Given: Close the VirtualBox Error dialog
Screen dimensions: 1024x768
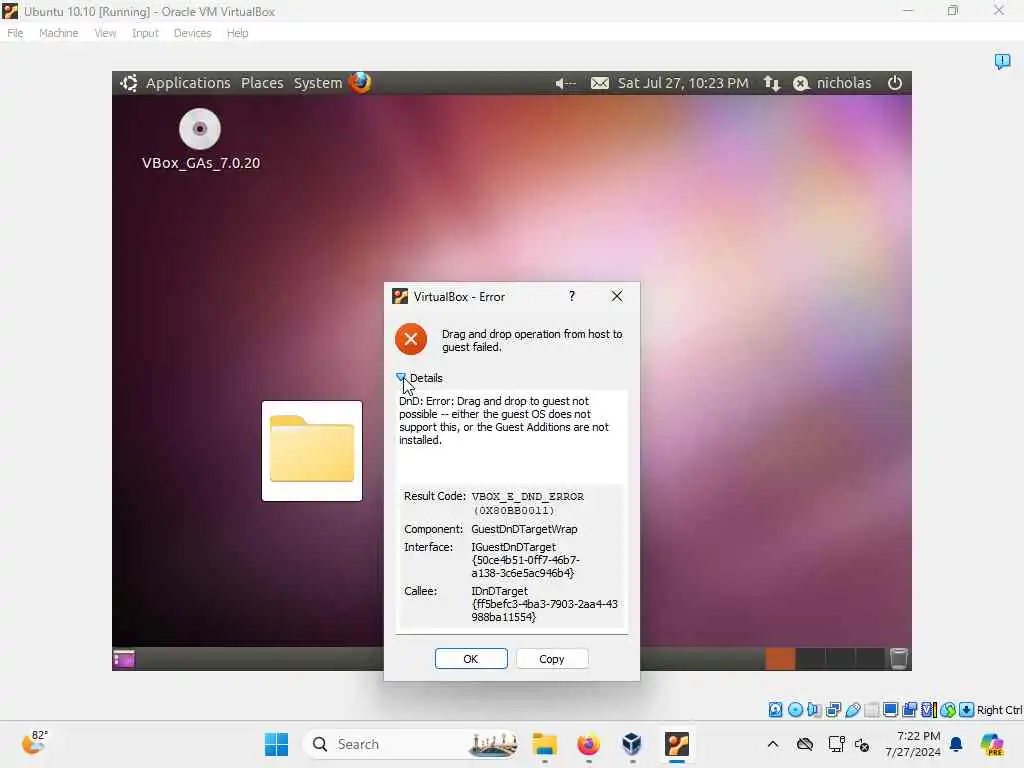Looking at the screenshot, I should pyautogui.click(x=616, y=296).
